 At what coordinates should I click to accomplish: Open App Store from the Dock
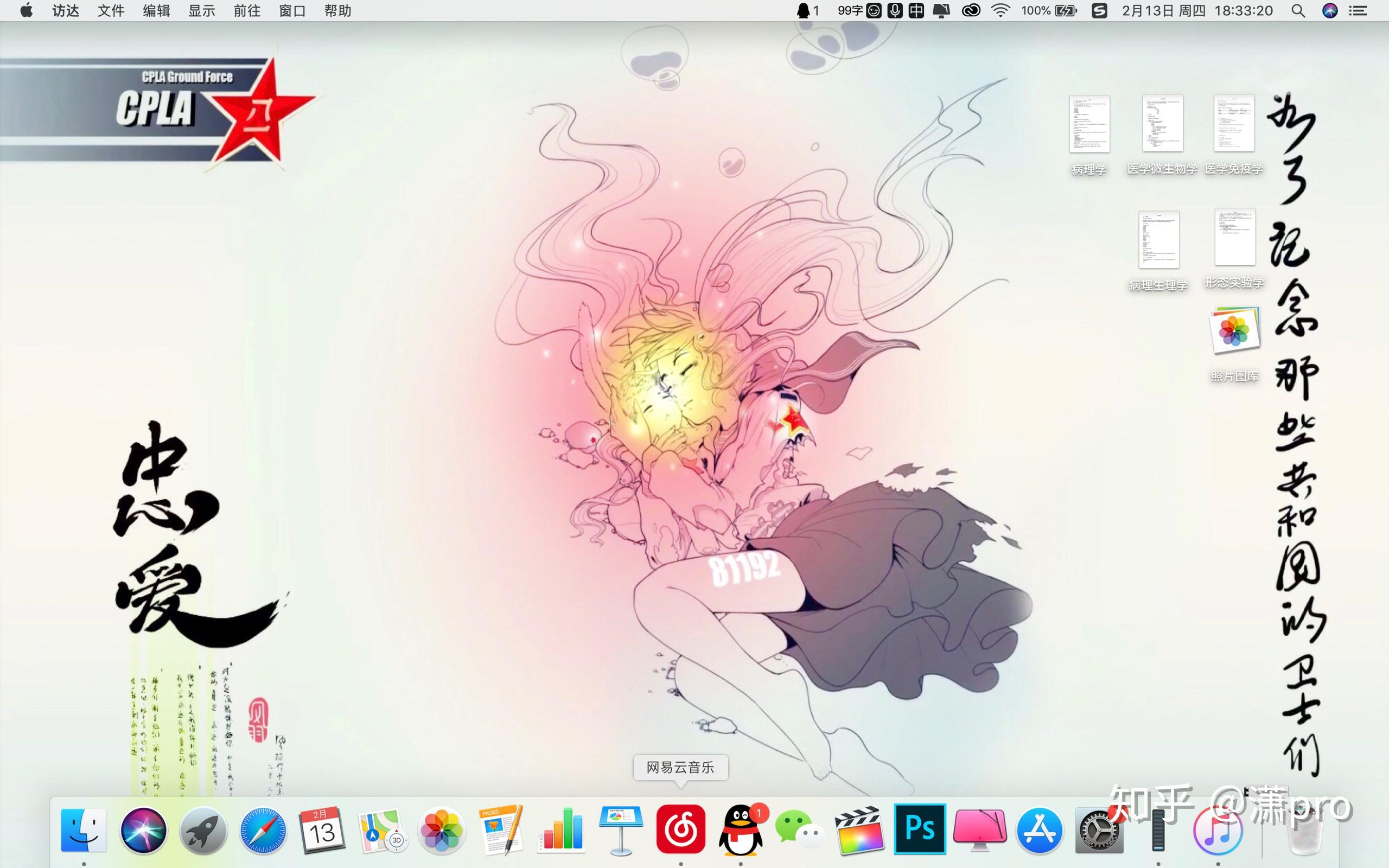coord(1040,830)
